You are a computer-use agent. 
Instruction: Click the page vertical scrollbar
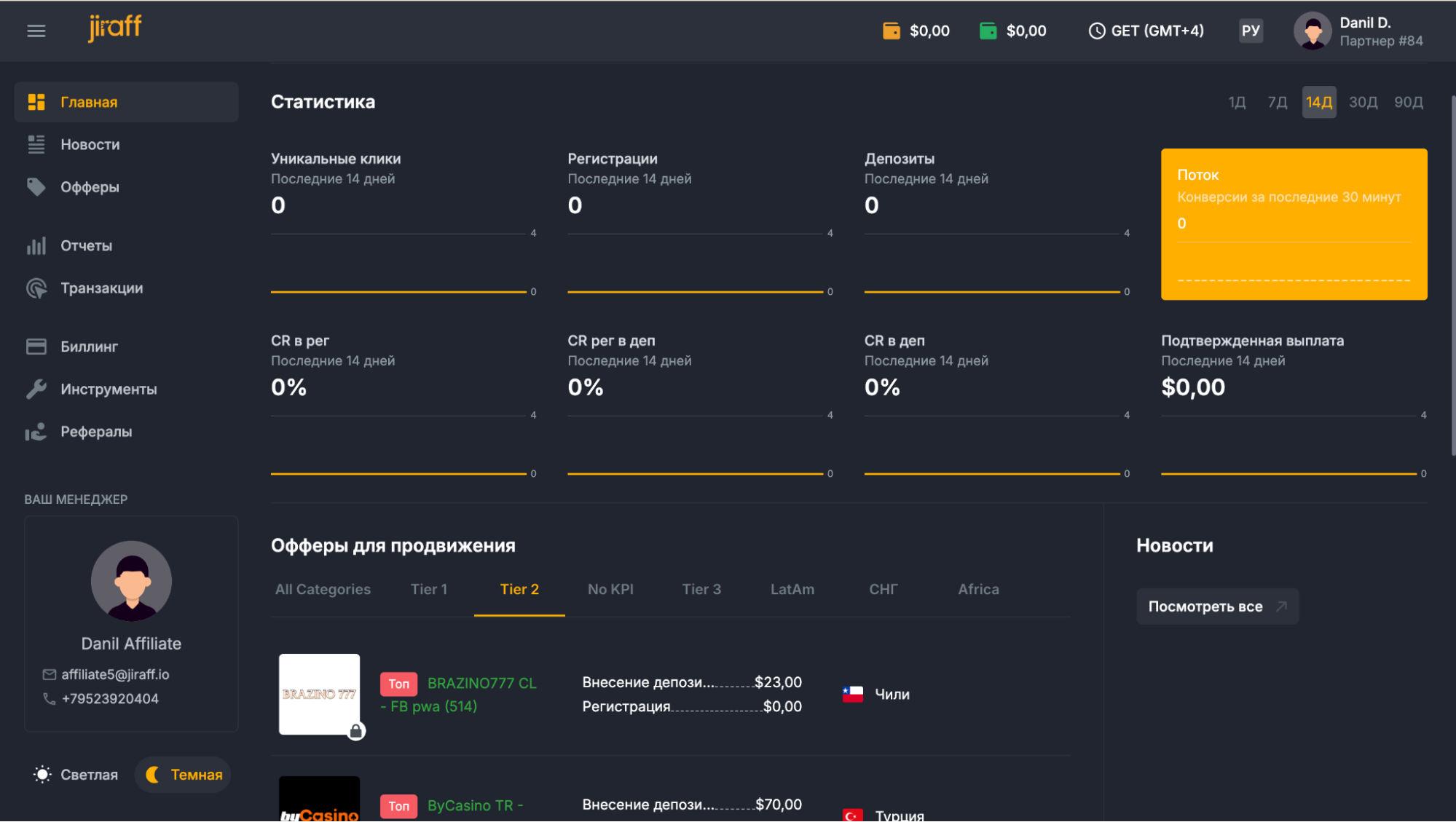click(x=1452, y=277)
